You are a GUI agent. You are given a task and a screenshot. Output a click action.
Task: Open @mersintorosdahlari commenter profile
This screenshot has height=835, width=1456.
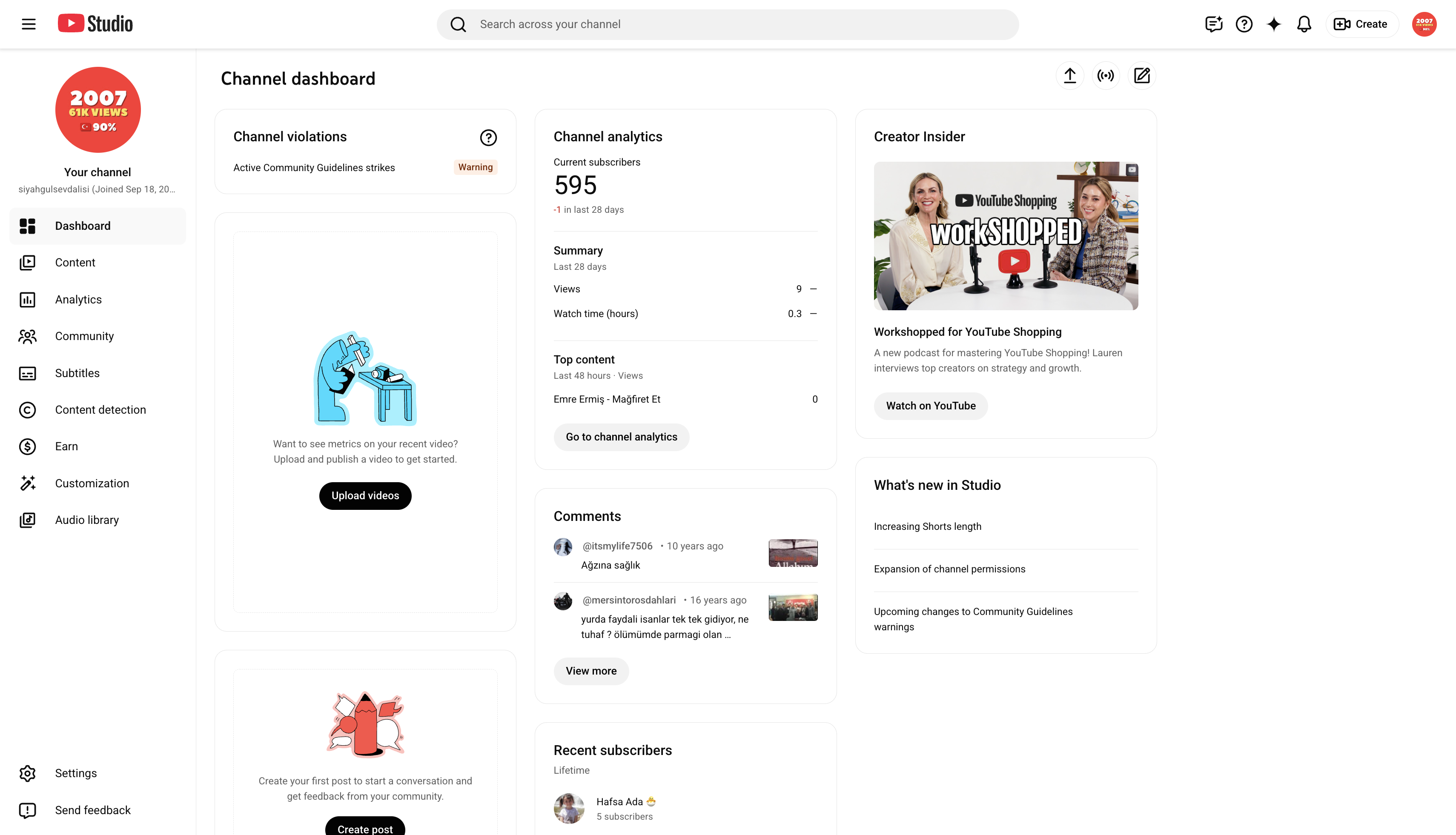(x=629, y=600)
